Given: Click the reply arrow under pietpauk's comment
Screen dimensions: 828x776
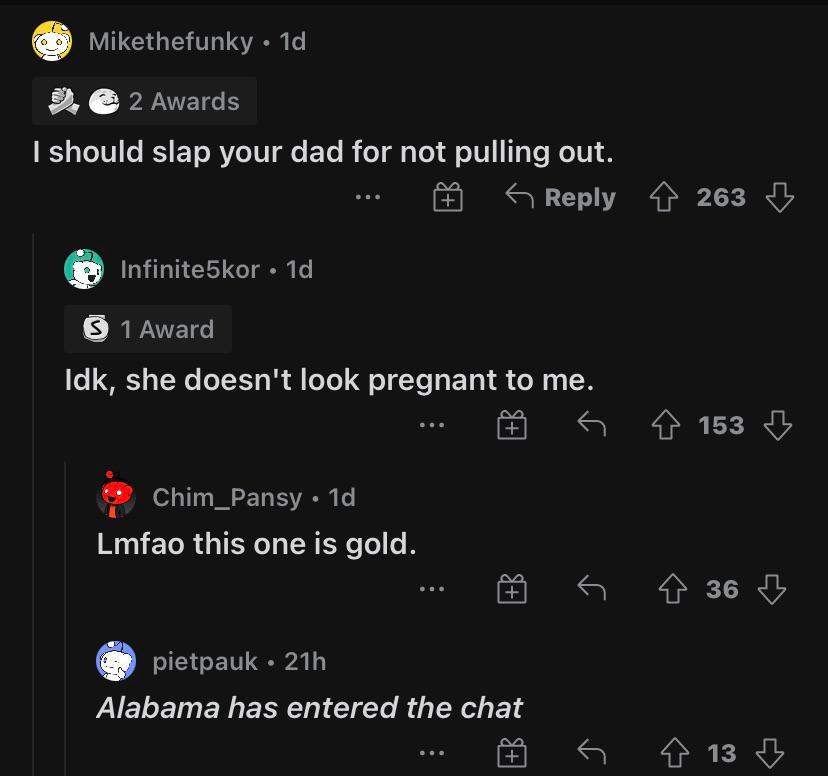Looking at the screenshot, I should (591, 752).
